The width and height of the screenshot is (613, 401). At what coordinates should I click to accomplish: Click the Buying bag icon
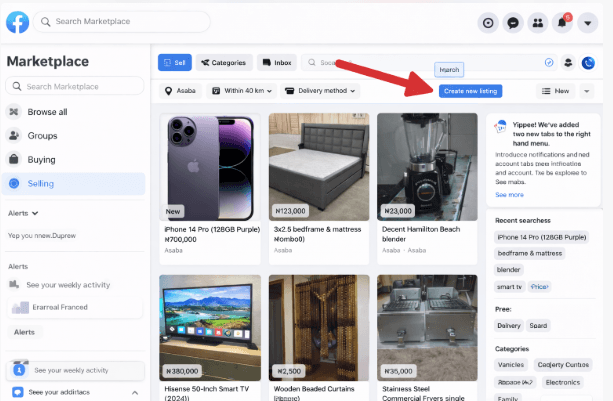click(14, 159)
